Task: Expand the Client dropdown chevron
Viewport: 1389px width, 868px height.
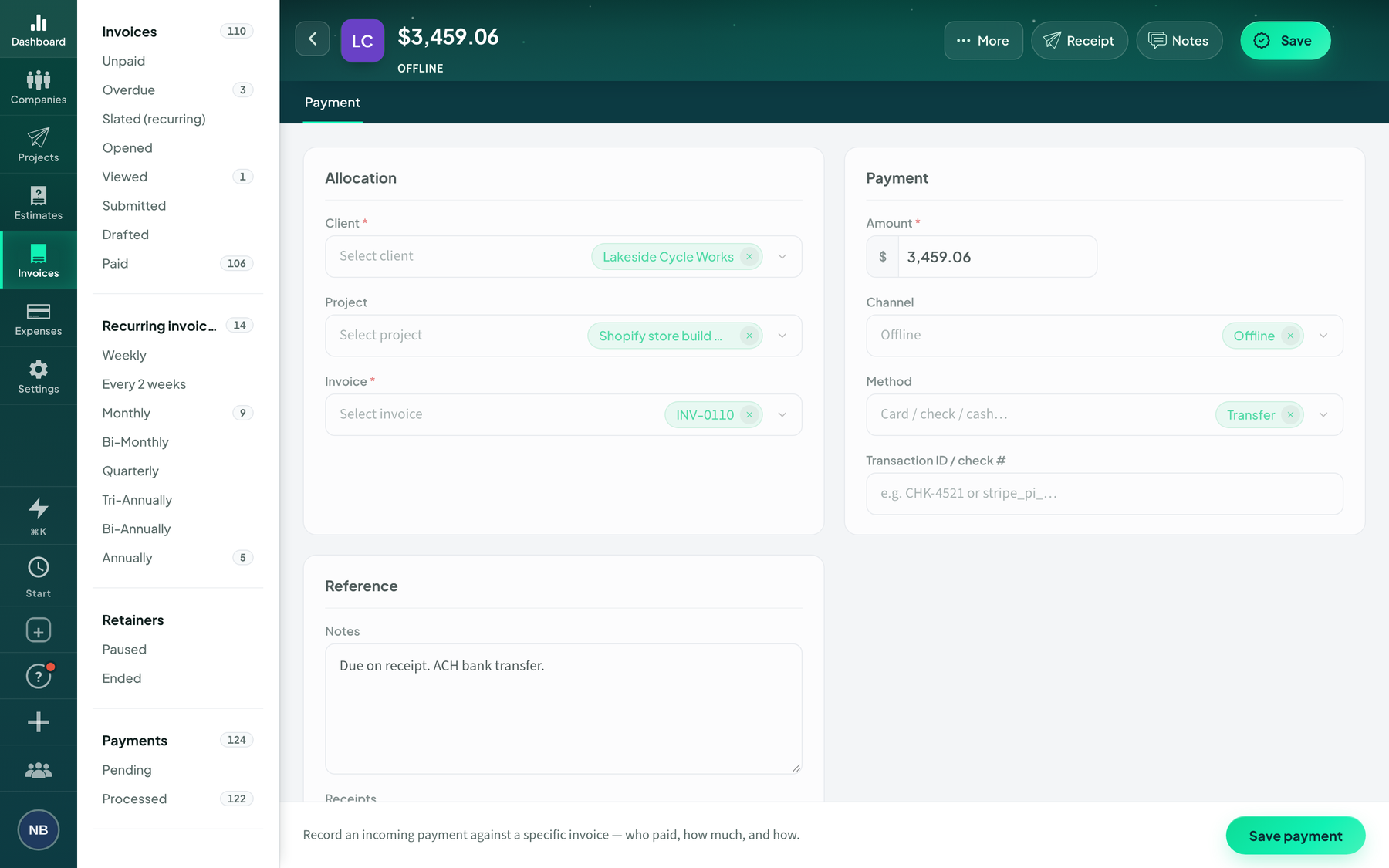Action: click(782, 256)
